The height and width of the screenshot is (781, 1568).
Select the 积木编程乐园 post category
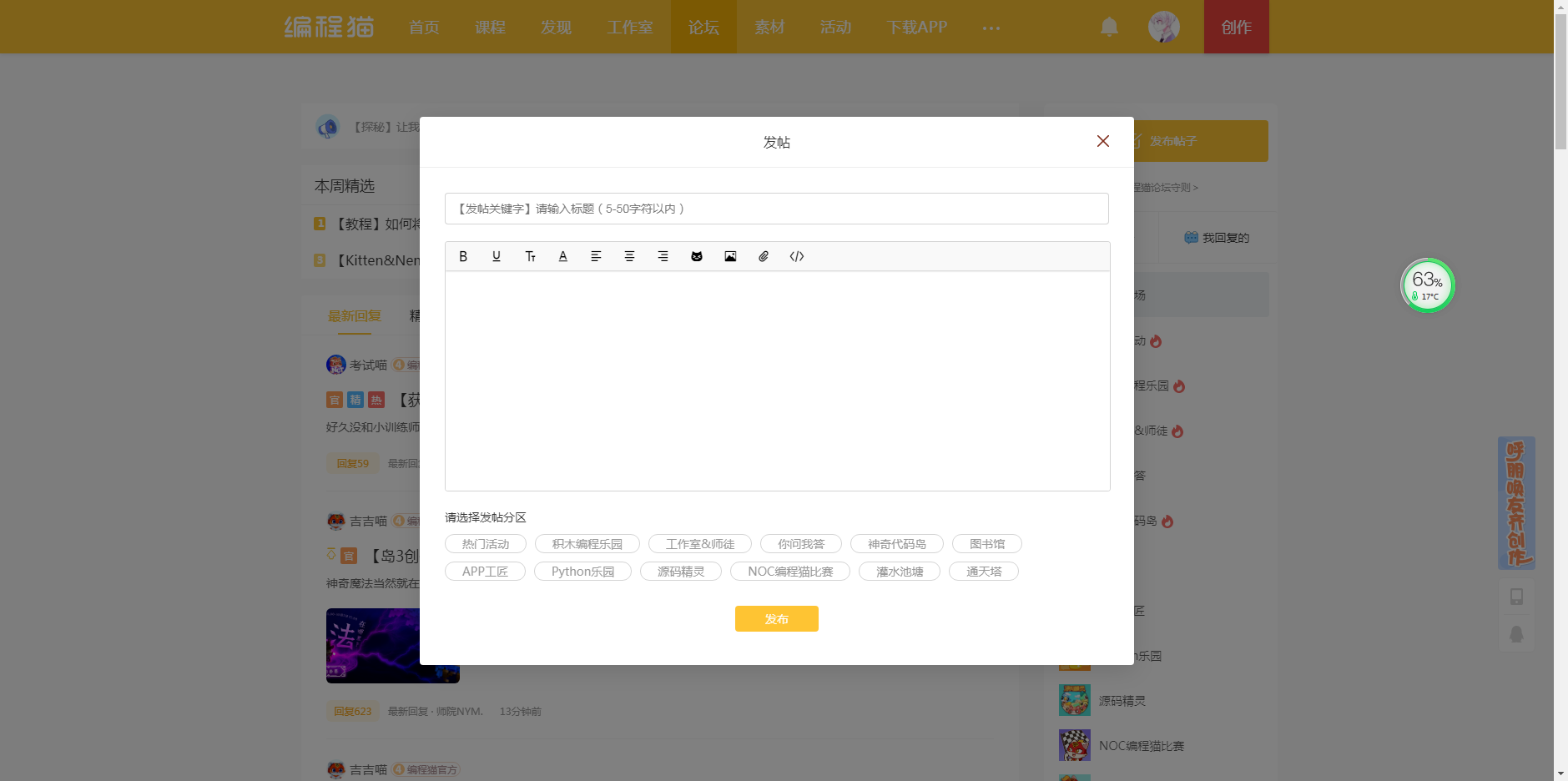click(x=587, y=544)
